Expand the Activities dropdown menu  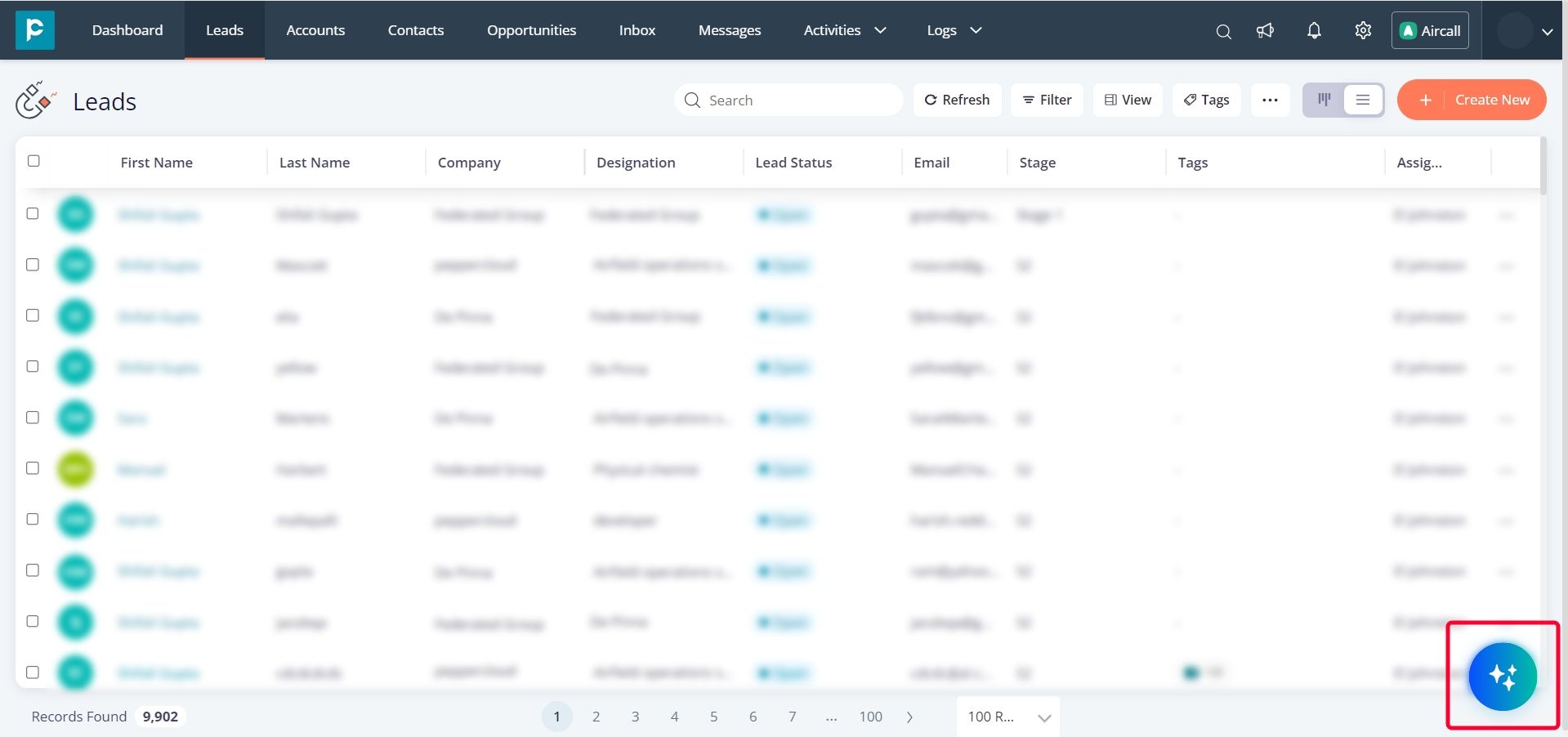coord(845,30)
